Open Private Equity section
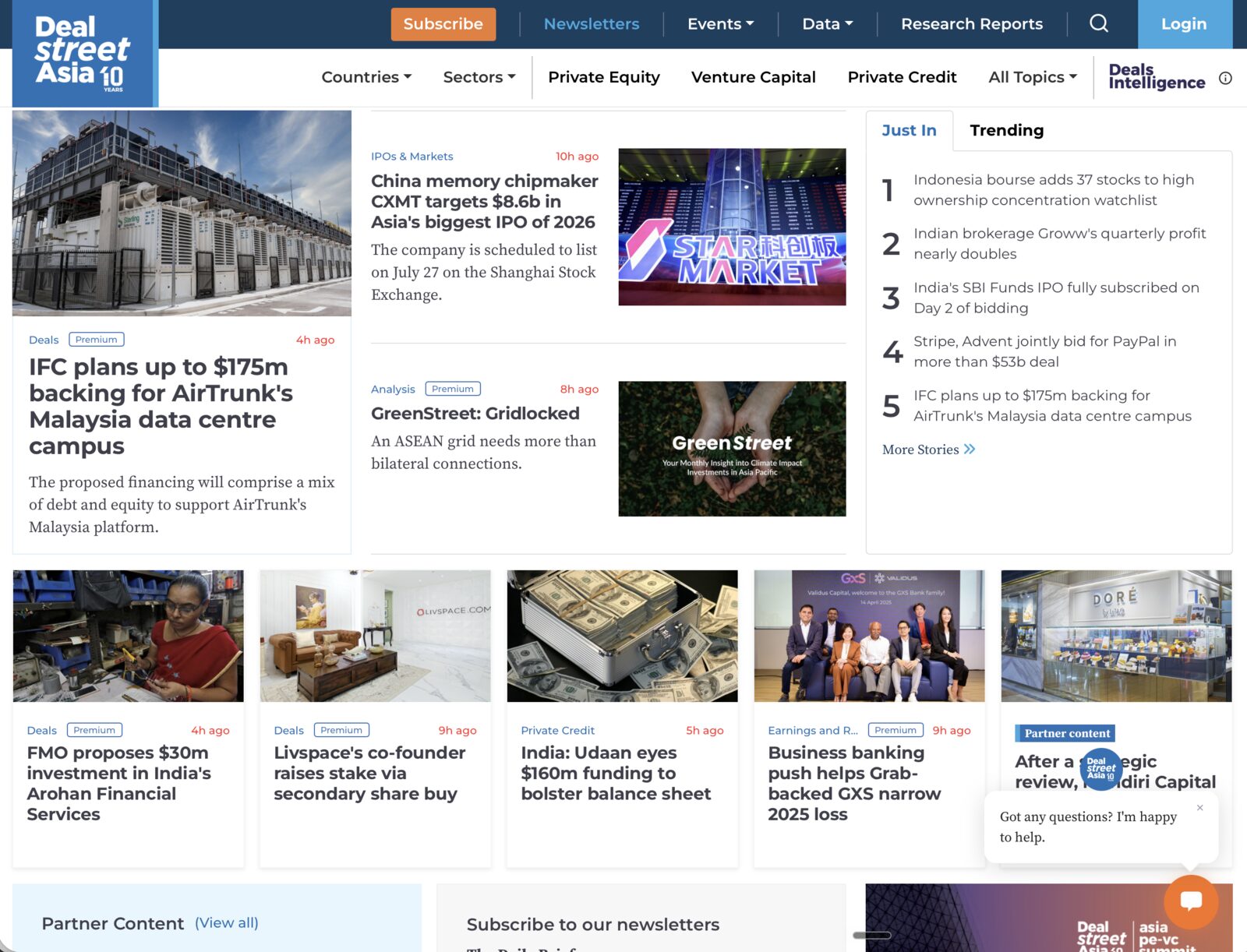 click(603, 77)
